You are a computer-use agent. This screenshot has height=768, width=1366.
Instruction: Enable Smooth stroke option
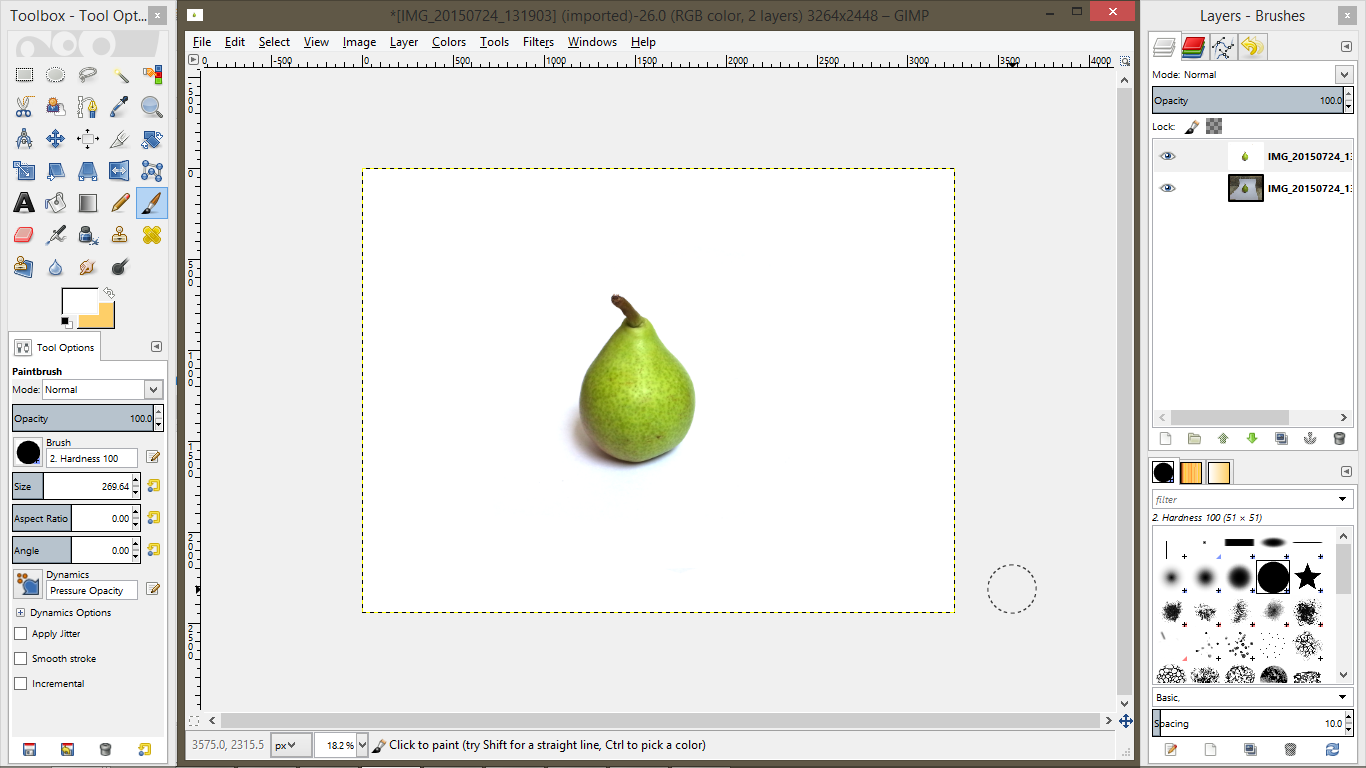18,658
